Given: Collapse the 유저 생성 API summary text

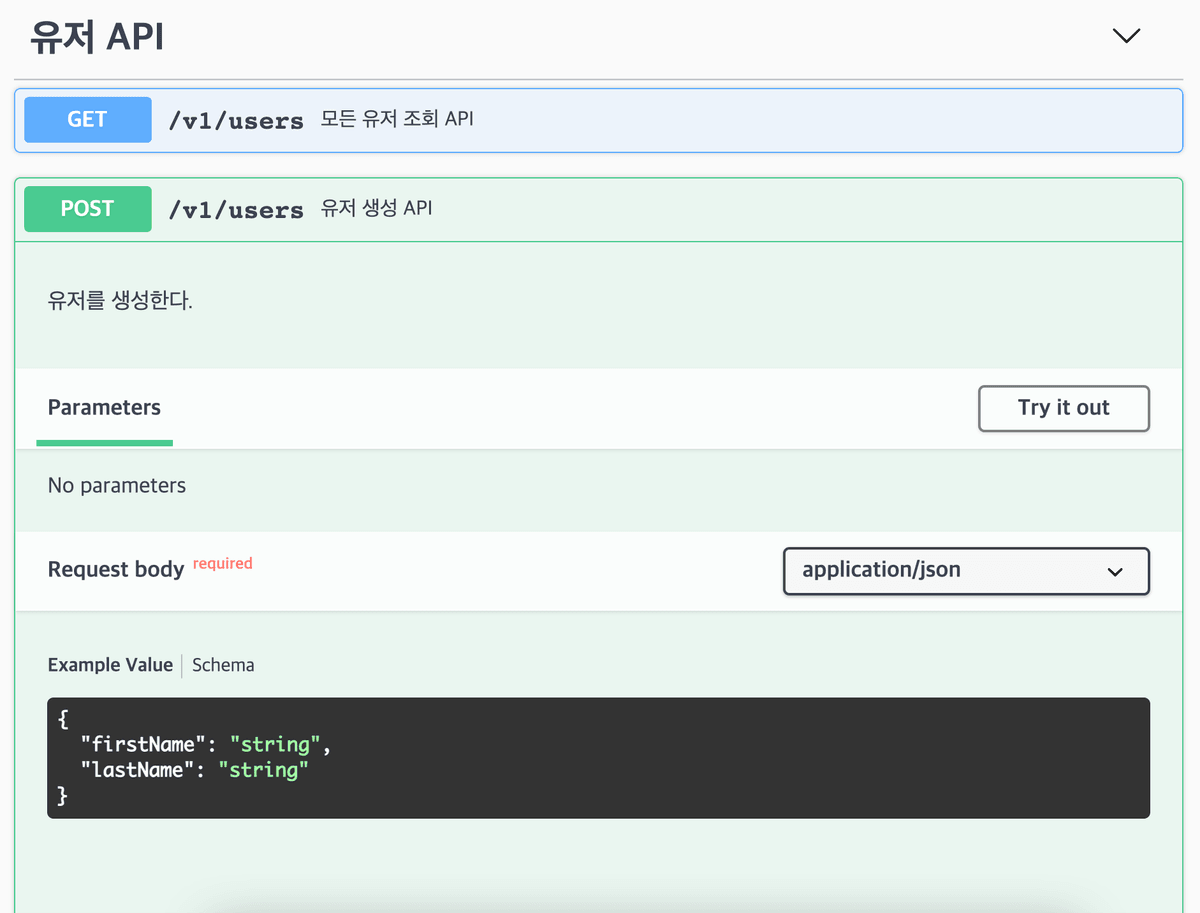Looking at the screenshot, I should pyautogui.click(x=376, y=208).
